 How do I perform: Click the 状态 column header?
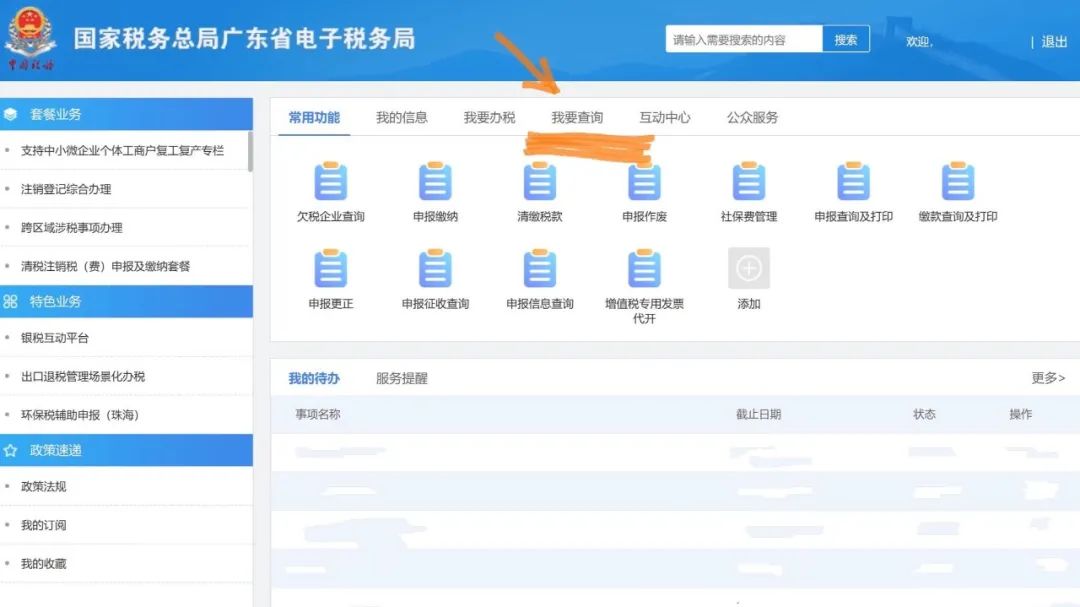(924, 414)
